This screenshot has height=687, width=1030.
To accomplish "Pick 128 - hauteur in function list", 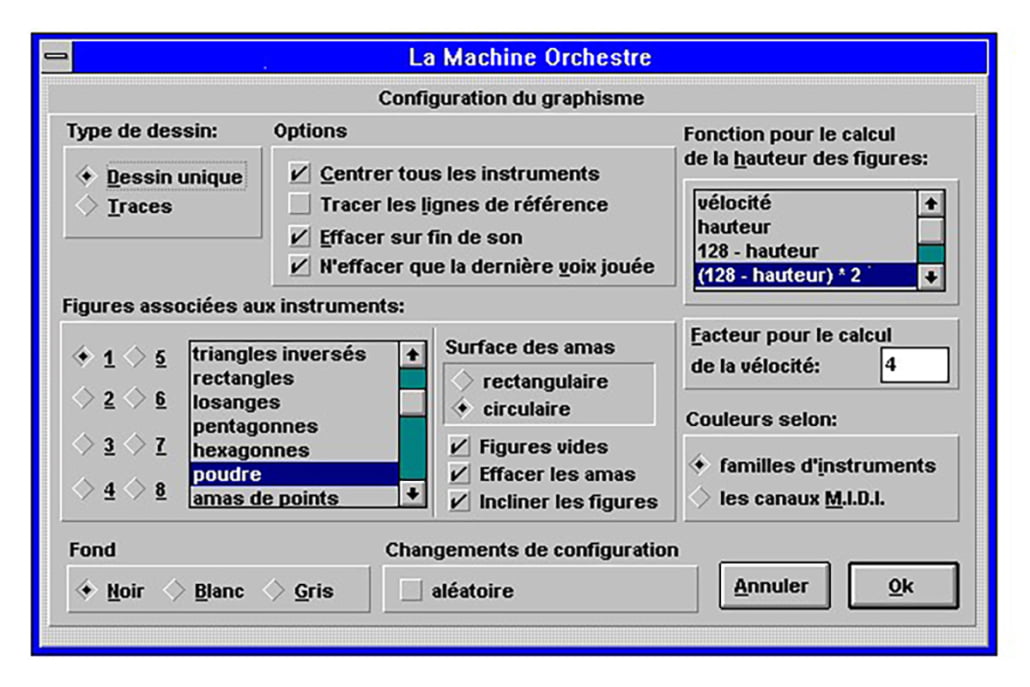I will tap(805, 251).
